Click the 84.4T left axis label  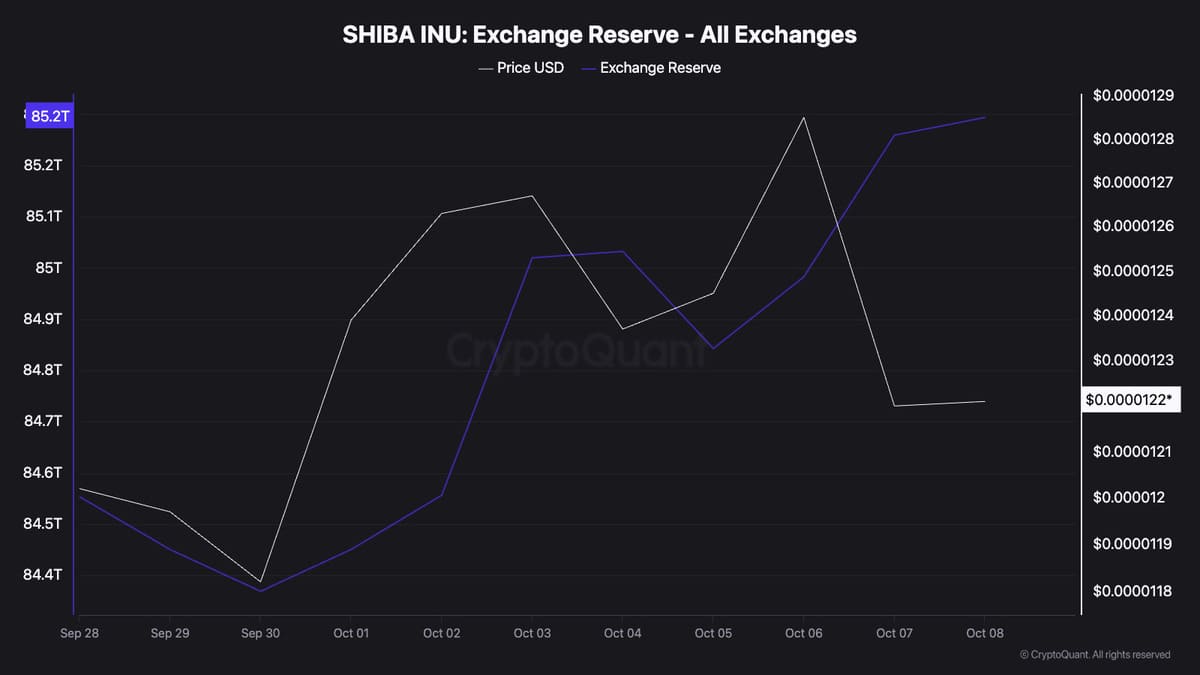pyautogui.click(x=42, y=575)
